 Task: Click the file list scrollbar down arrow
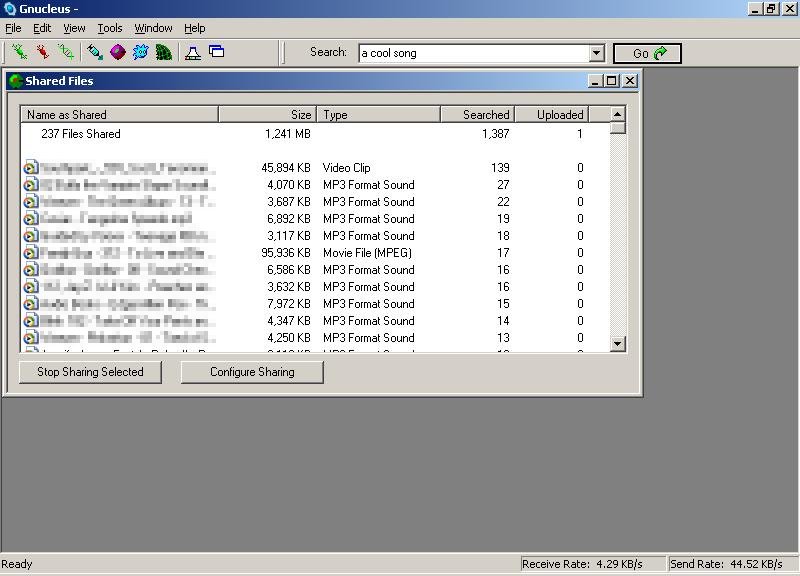(x=617, y=343)
